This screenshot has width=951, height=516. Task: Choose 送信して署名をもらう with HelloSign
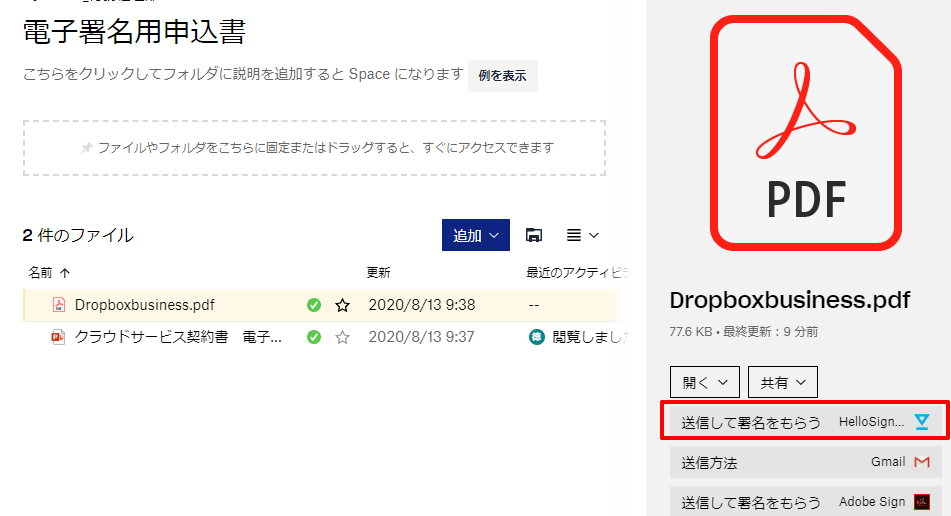tap(805, 421)
